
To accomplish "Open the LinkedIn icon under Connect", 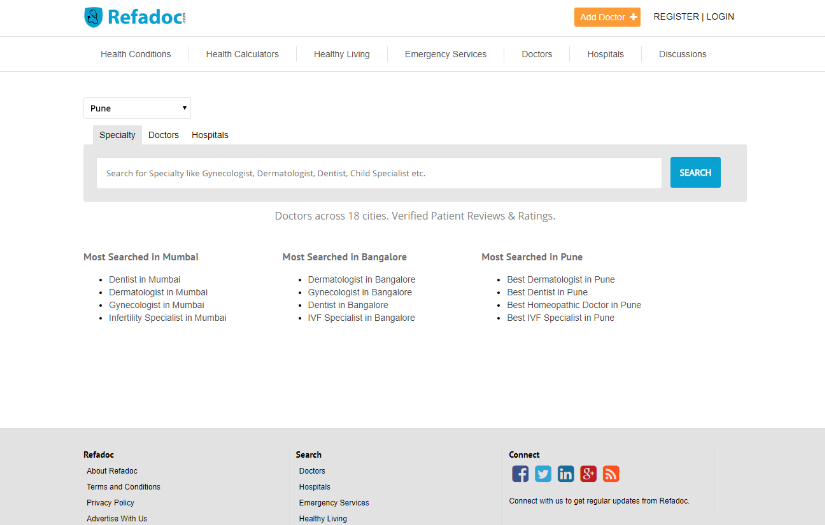I will 566,474.
